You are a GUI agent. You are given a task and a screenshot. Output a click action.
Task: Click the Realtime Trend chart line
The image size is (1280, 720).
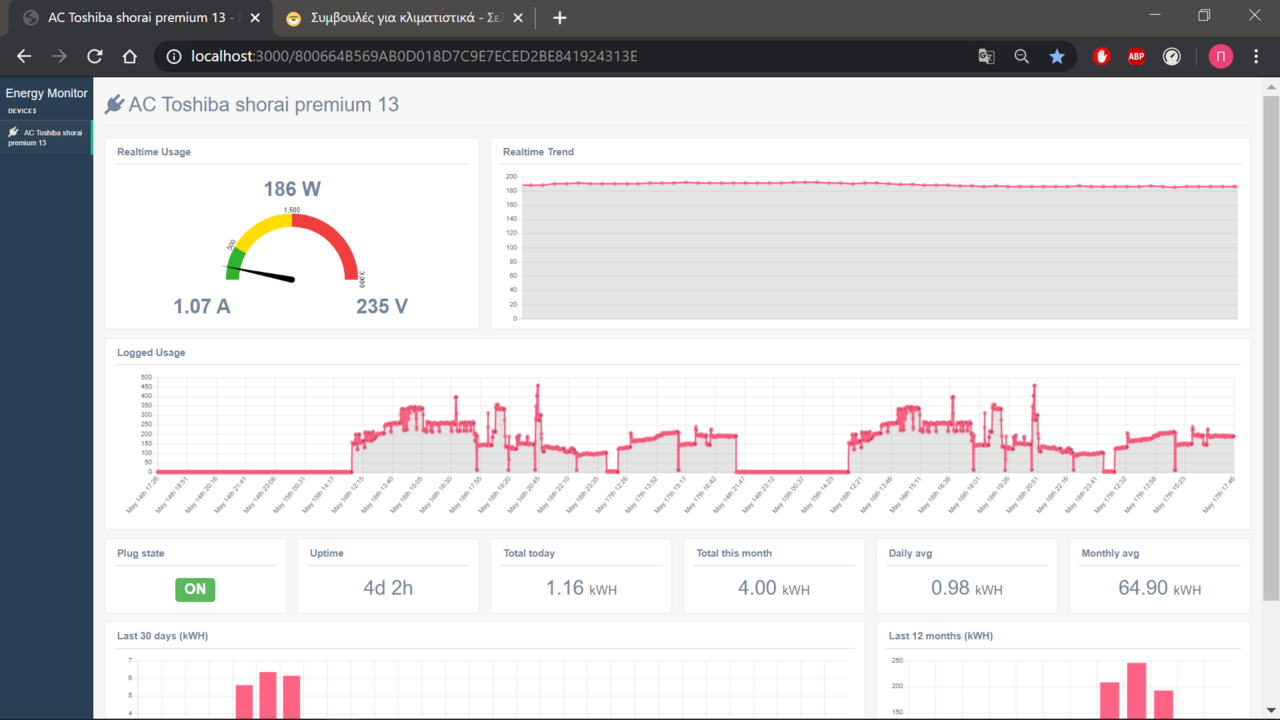point(880,184)
